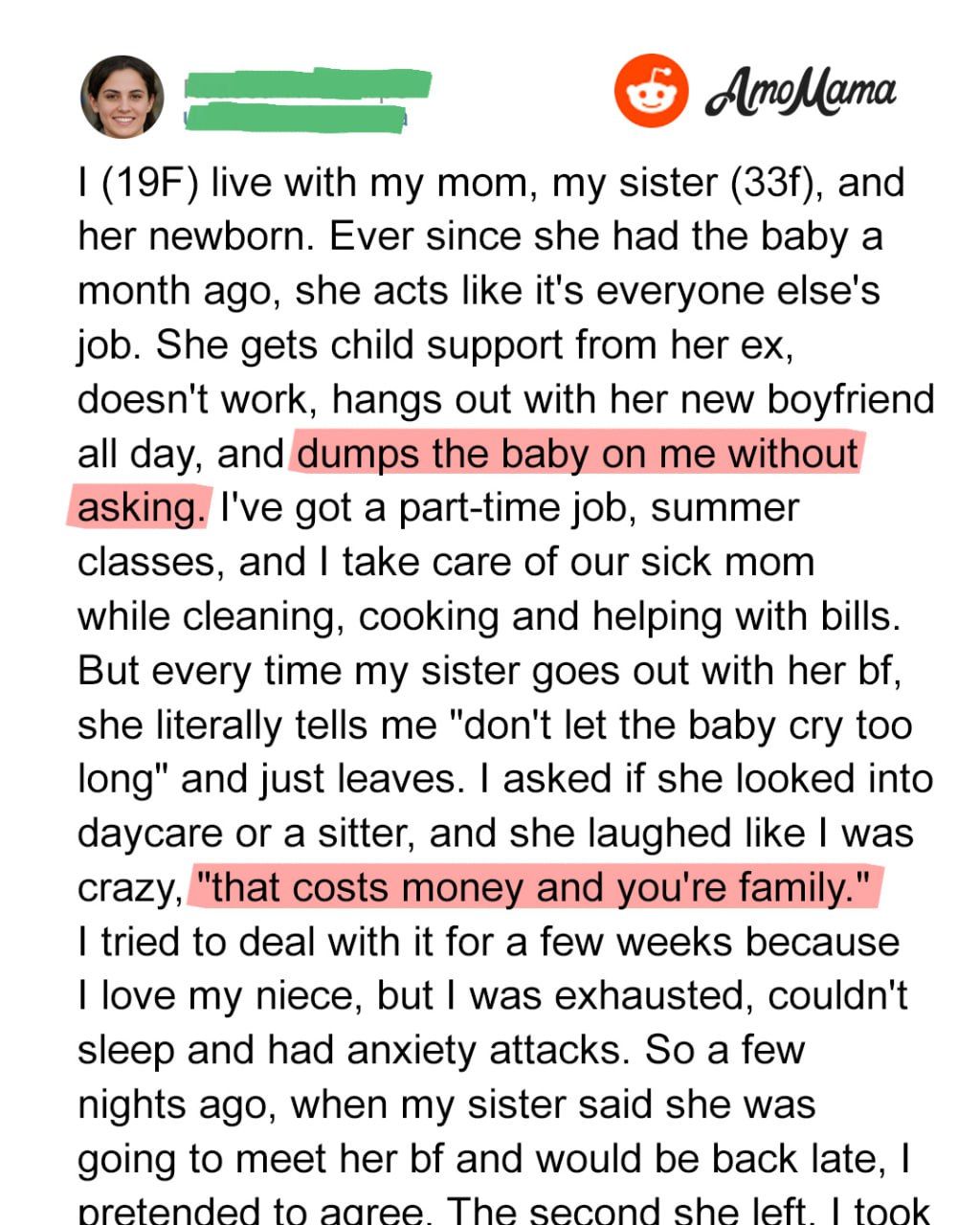This screenshot has height=1225, width=980.
Task: Click the AmoMama logo
Action: (800, 93)
